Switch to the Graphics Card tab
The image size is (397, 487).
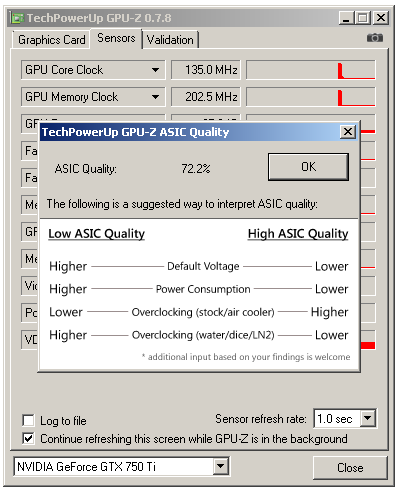tap(52, 40)
